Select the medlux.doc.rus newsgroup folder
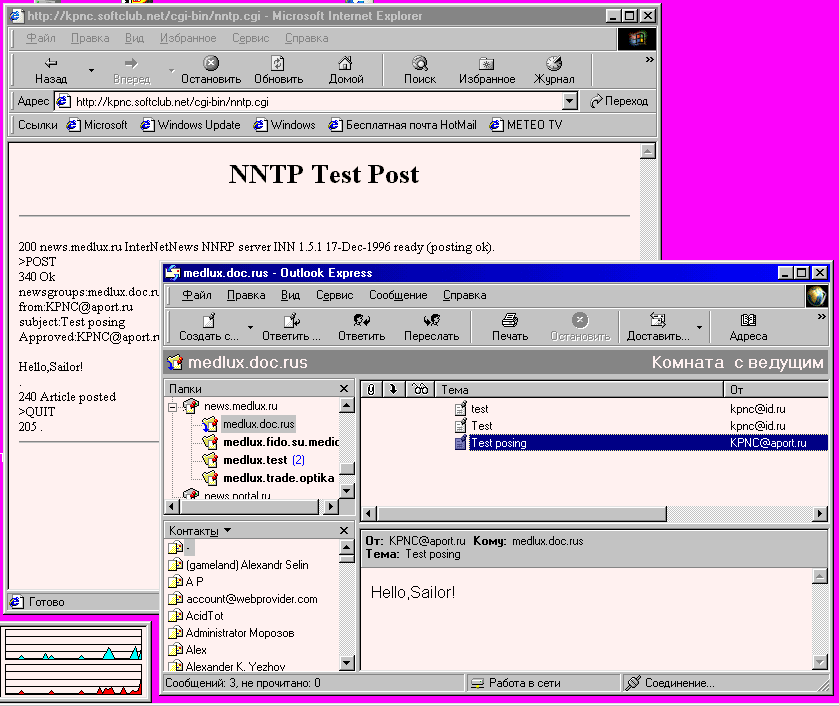Image resolution: width=839 pixels, height=706 pixels. pyautogui.click(x=258, y=424)
